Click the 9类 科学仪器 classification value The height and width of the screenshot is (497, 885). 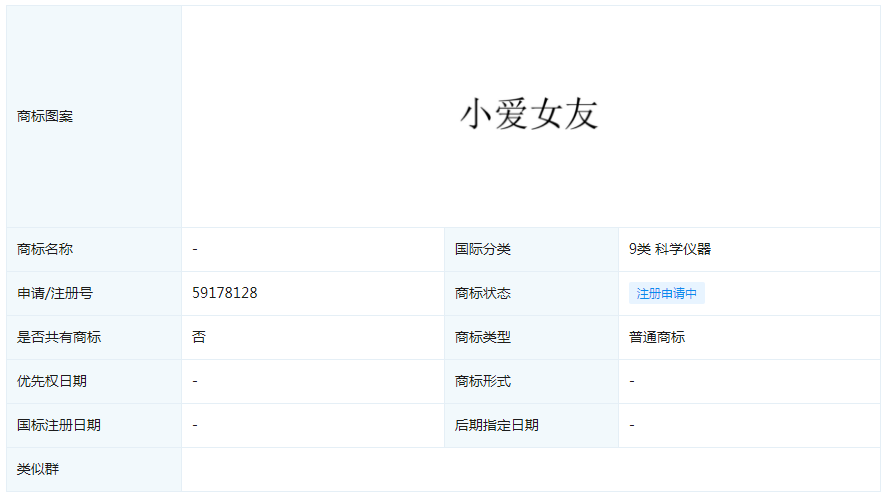[670, 249]
